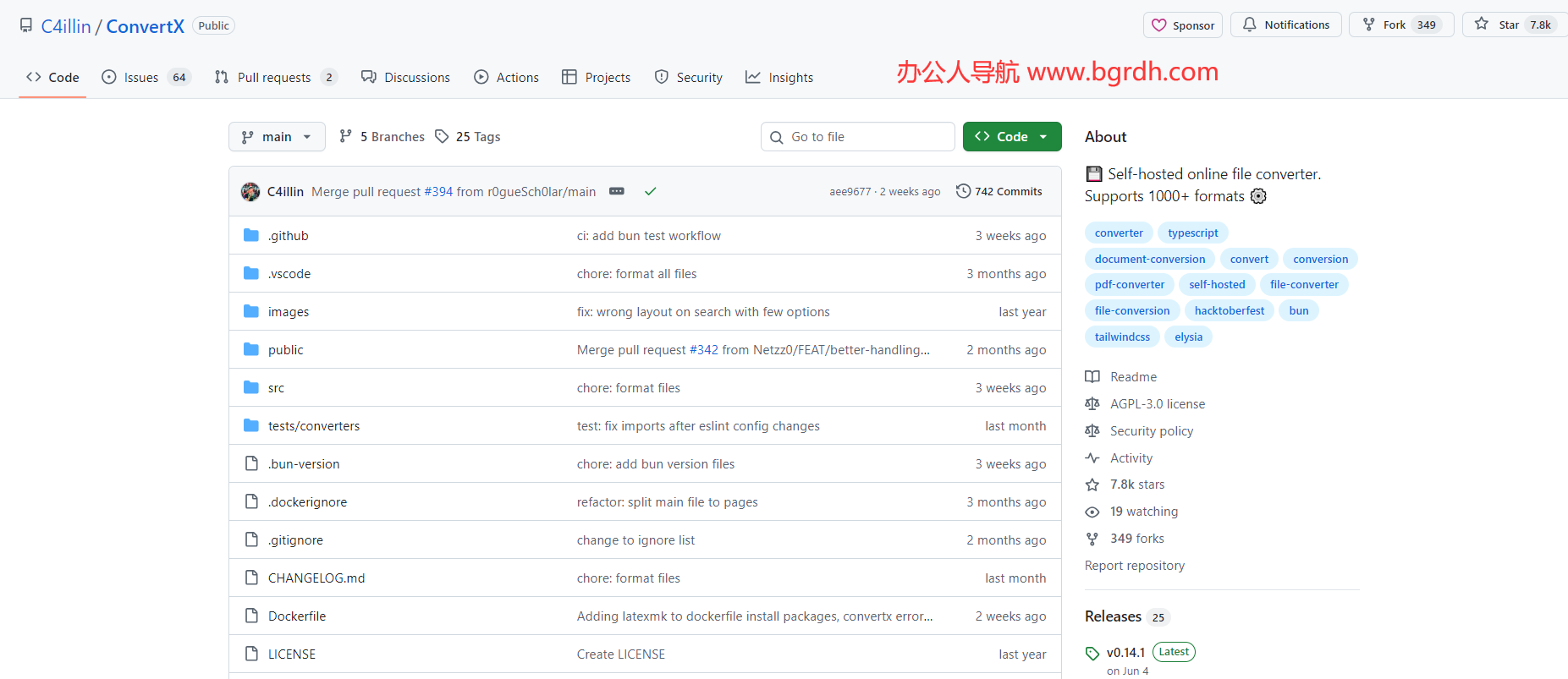Expand the green Code dropdown button
The image size is (1568, 679).
pyautogui.click(x=1011, y=137)
